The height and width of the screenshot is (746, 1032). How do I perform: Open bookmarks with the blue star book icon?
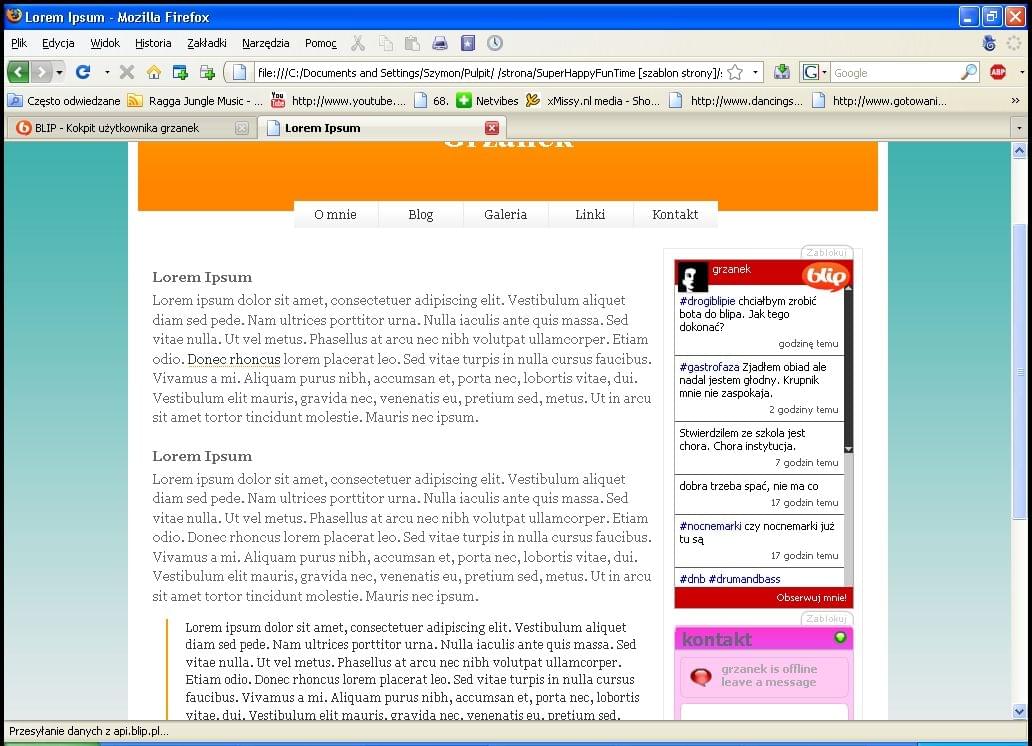coord(467,43)
